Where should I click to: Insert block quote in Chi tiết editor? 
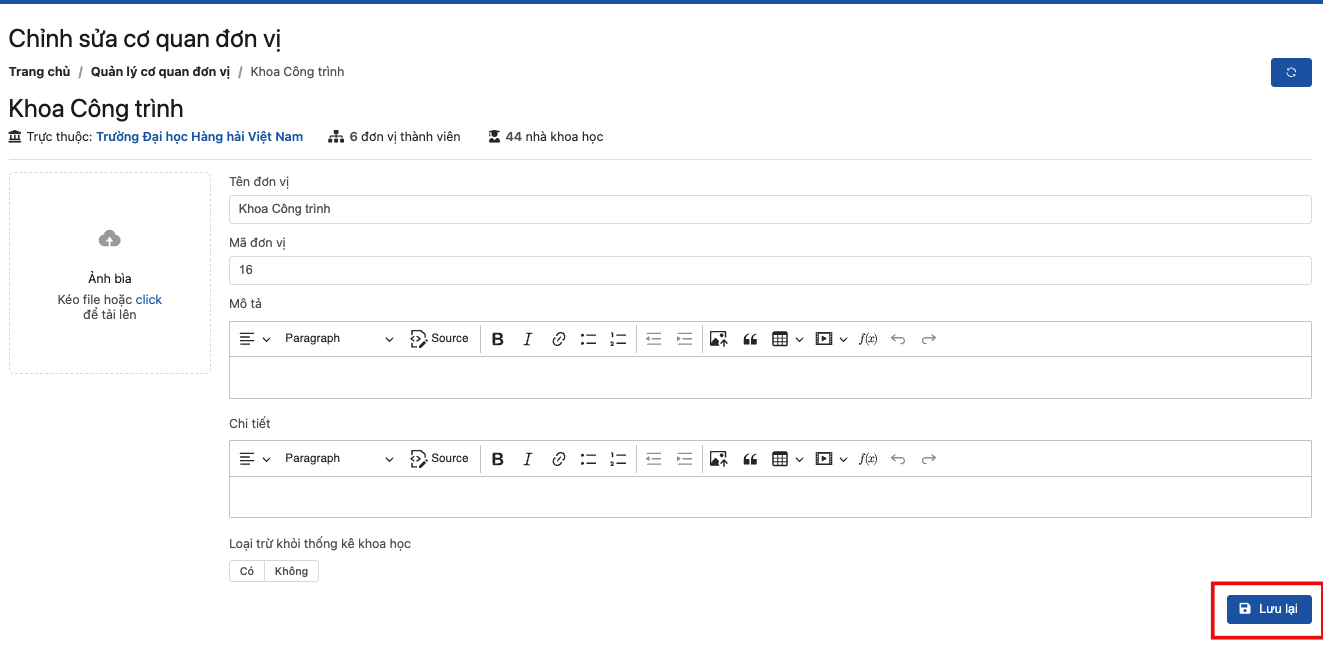click(750, 459)
